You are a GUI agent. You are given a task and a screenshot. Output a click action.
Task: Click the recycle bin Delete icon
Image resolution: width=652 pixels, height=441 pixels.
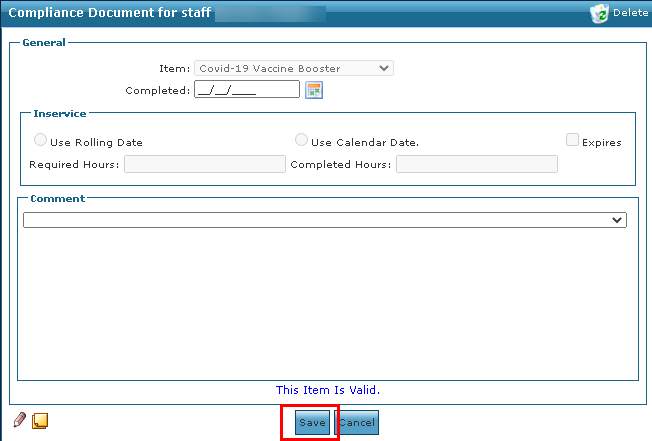(x=599, y=13)
